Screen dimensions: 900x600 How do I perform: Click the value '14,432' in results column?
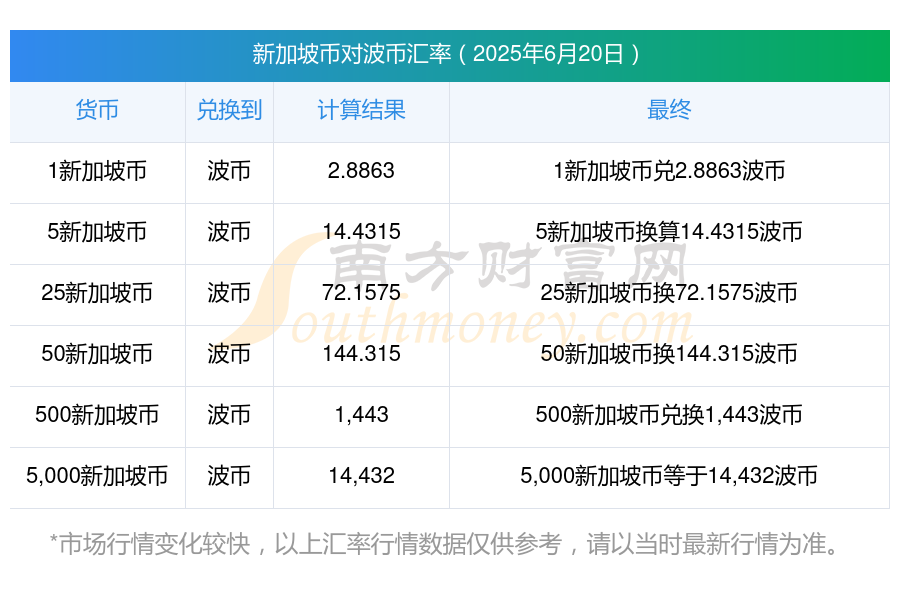pyautogui.click(x=361, y=476)
